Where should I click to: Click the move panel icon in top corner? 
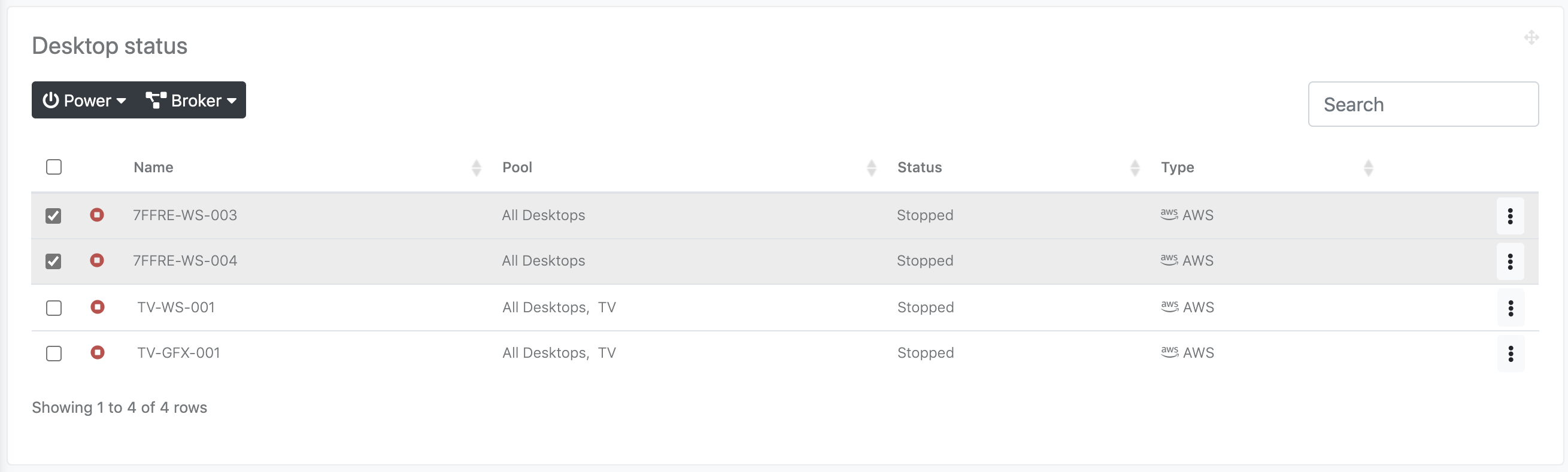click(x=1531, y=38)
